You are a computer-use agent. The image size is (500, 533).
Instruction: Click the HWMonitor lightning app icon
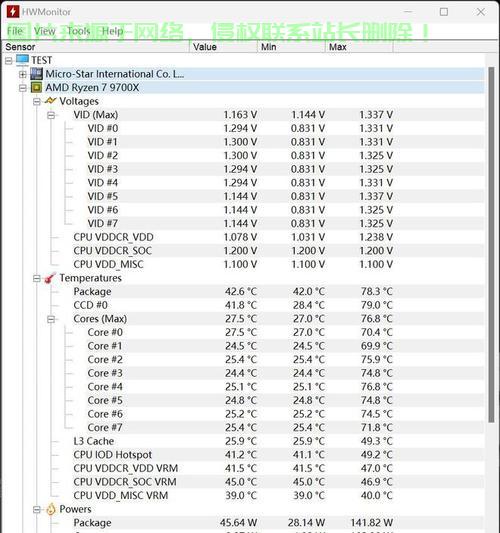click(13, 12)
